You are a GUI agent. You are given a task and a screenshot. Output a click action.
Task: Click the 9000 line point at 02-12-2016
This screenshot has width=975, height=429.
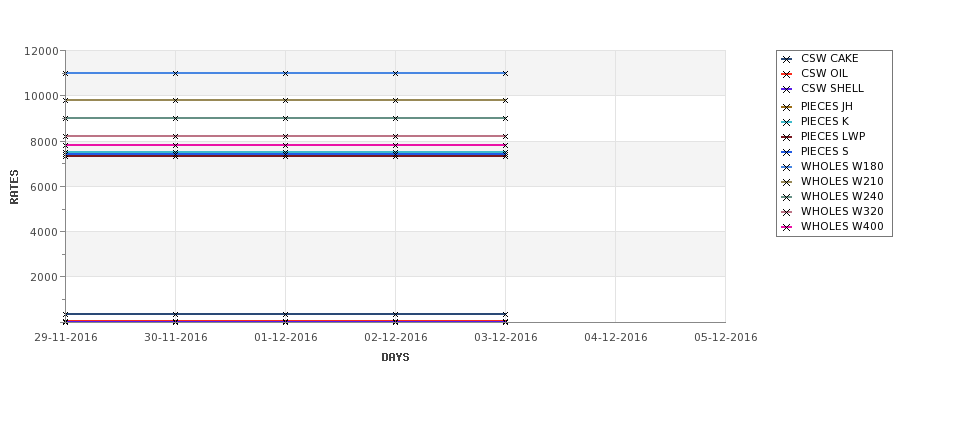(396, 118)
